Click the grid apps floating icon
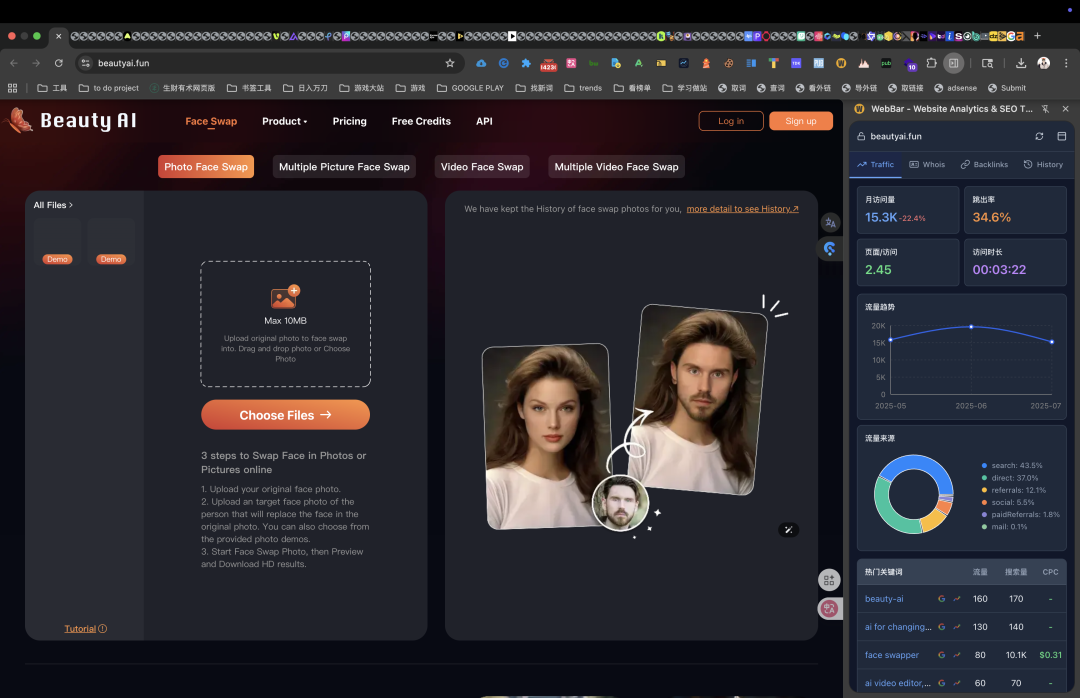The height and width of the screenshot is (698, 1080). pyautogui.click(x=829, y=580)
